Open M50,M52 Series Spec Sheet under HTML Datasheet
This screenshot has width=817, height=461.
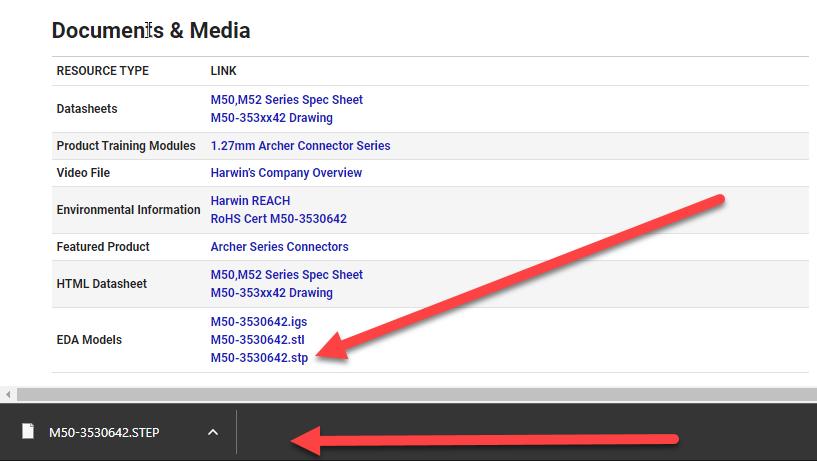287,275
